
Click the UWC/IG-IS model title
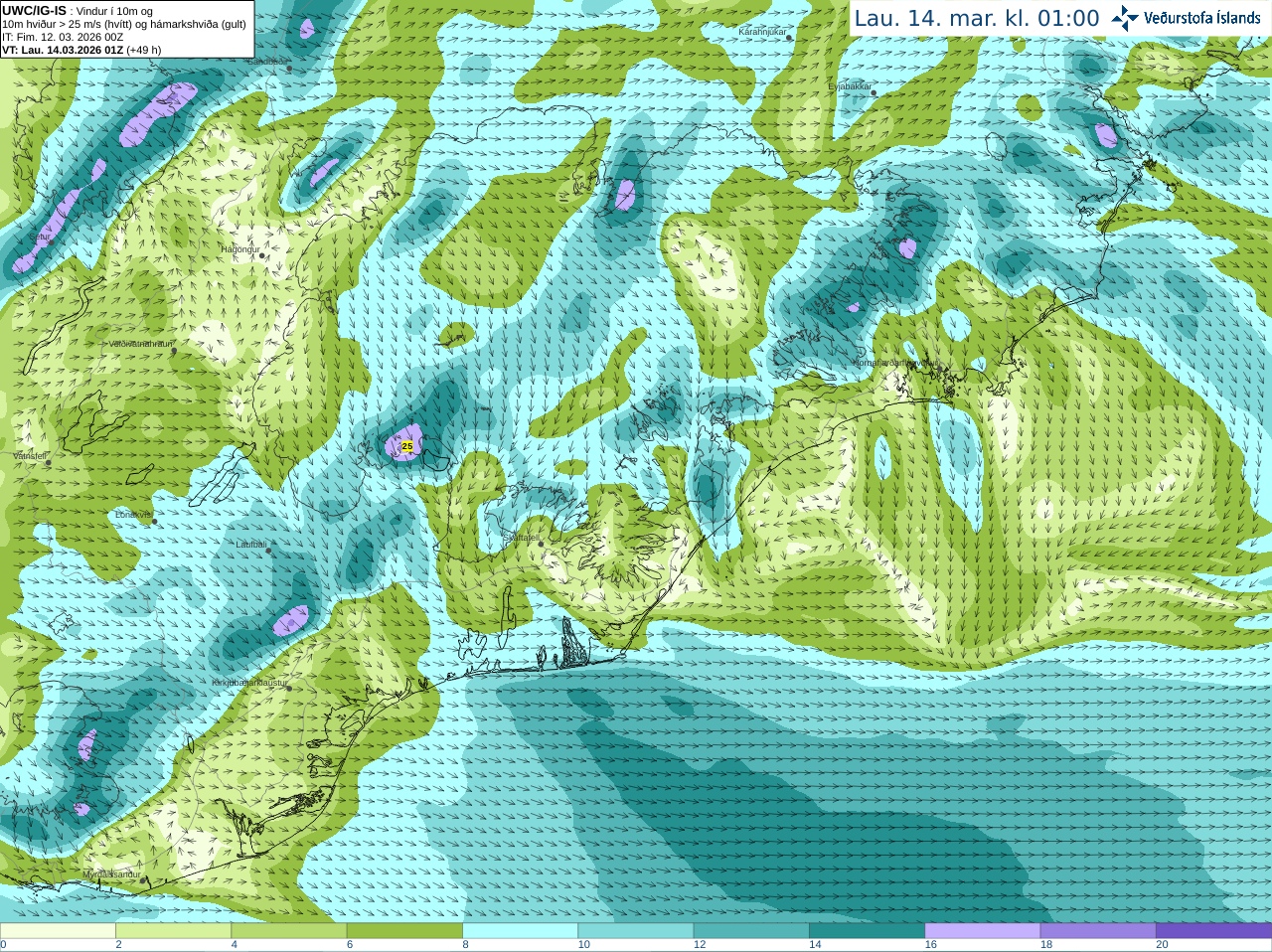coord(34,11)
